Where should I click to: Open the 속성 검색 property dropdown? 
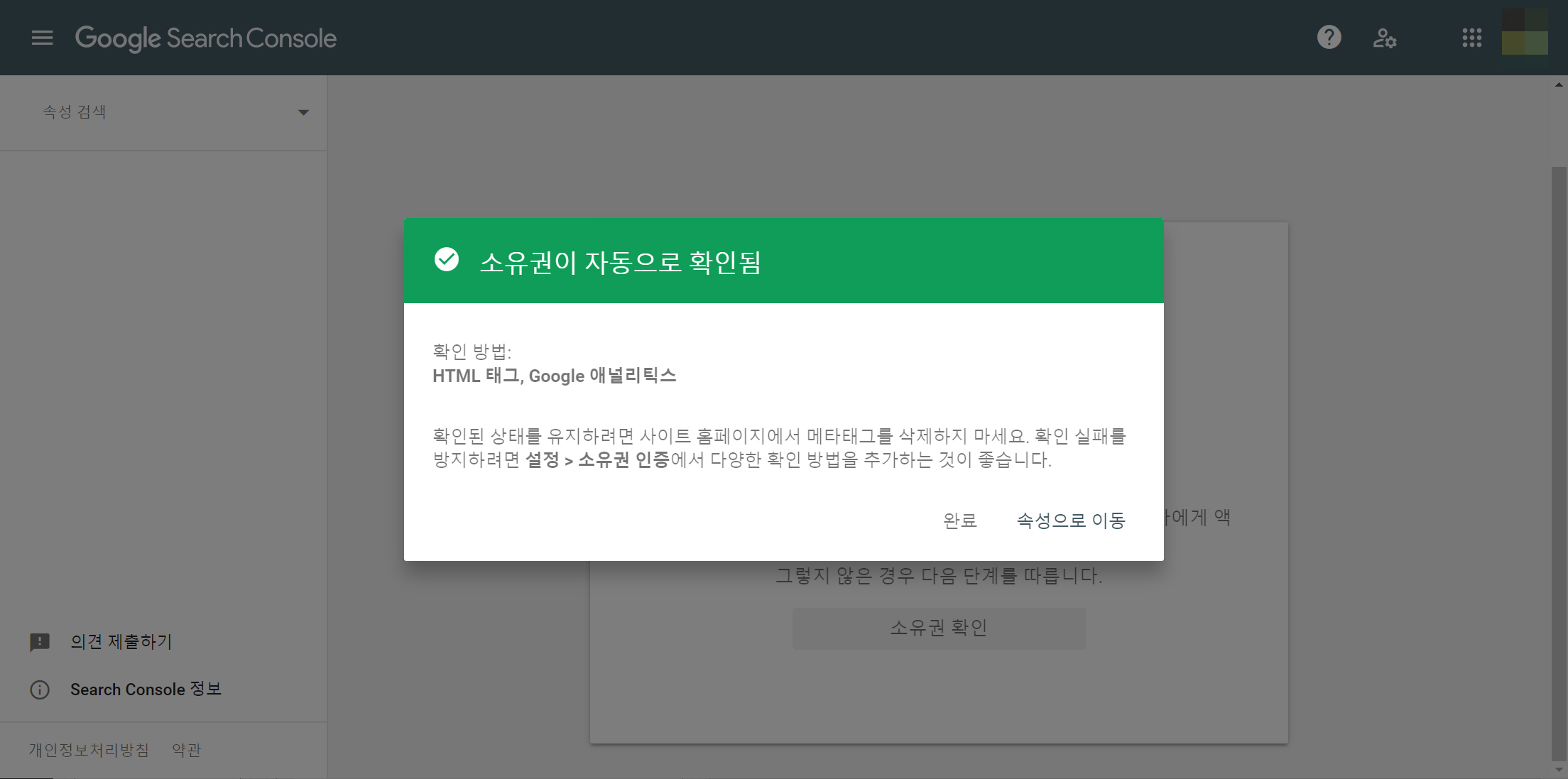(74, 111)
